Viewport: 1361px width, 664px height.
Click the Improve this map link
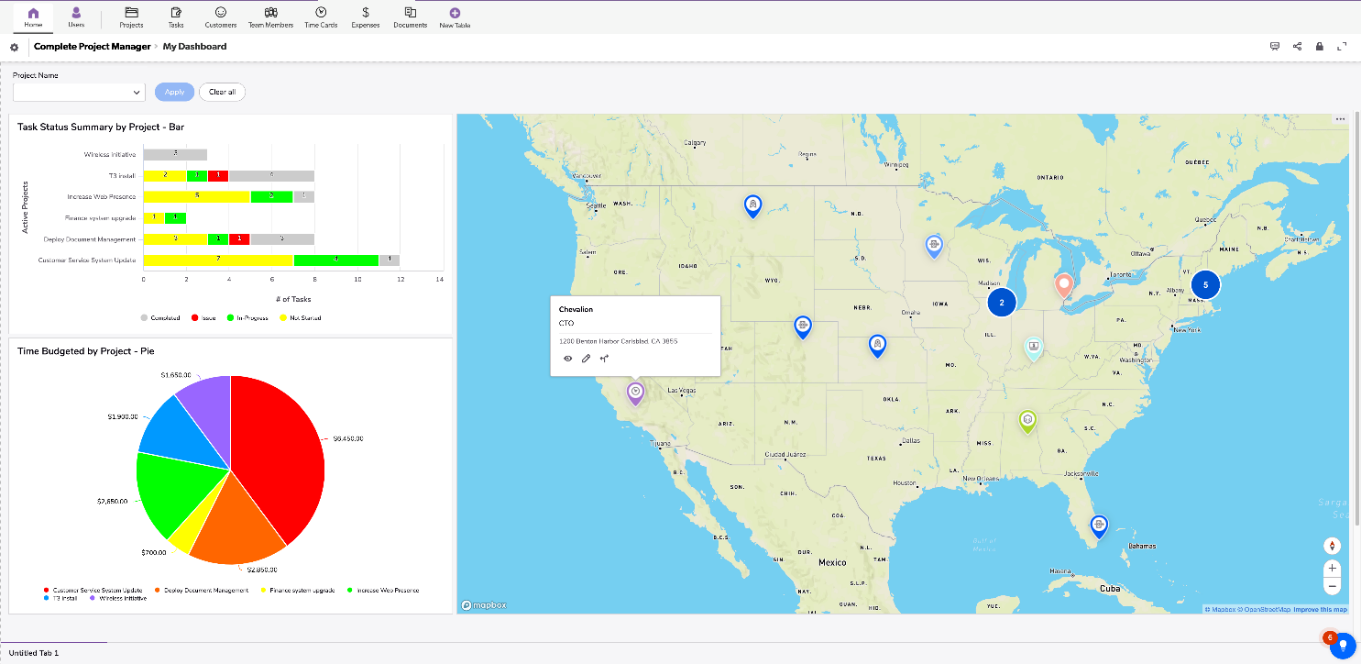[x=1320, y=609]
